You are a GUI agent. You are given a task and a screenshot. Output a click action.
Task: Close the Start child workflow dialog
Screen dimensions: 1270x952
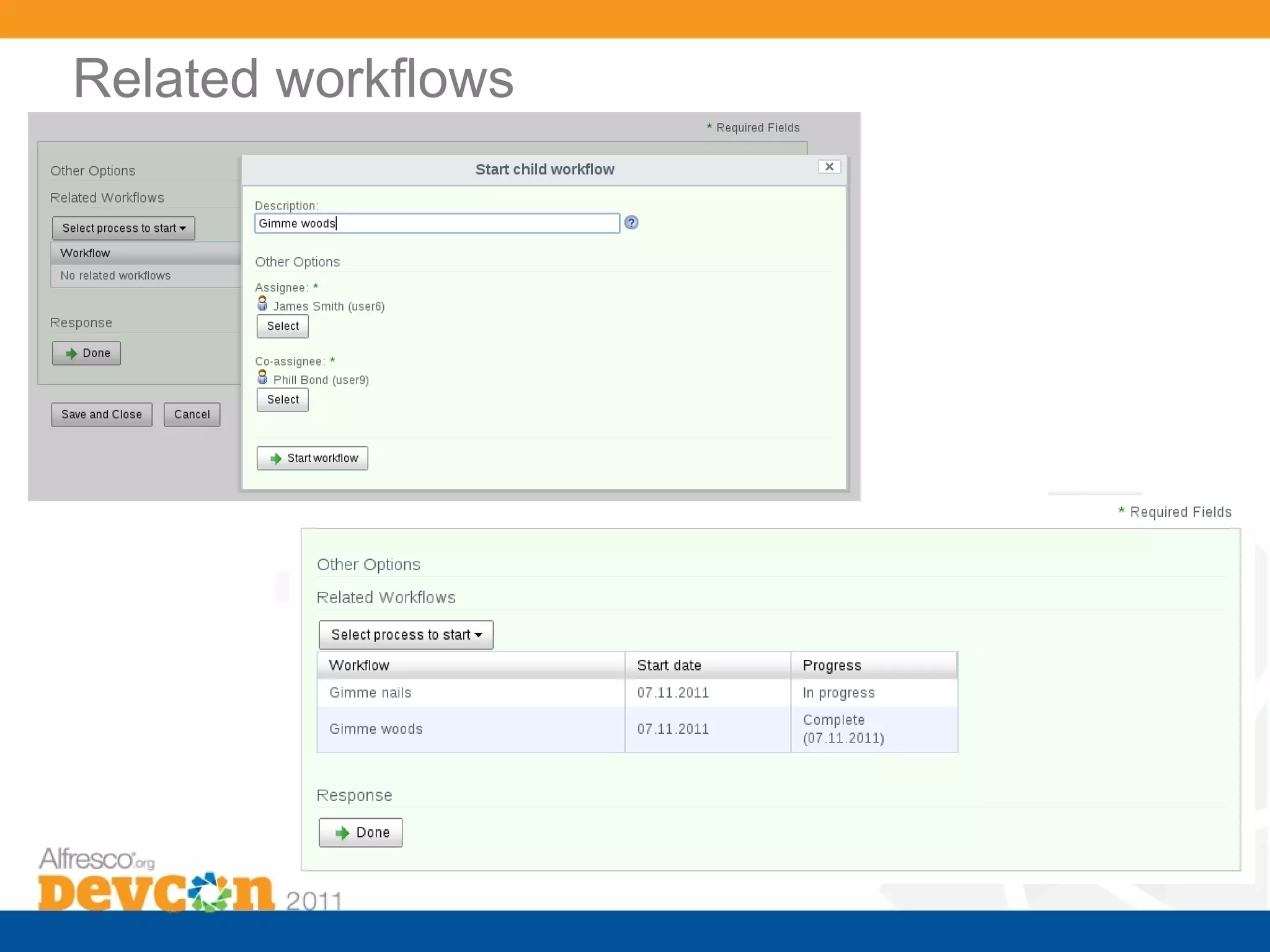[x=829, y=167]
